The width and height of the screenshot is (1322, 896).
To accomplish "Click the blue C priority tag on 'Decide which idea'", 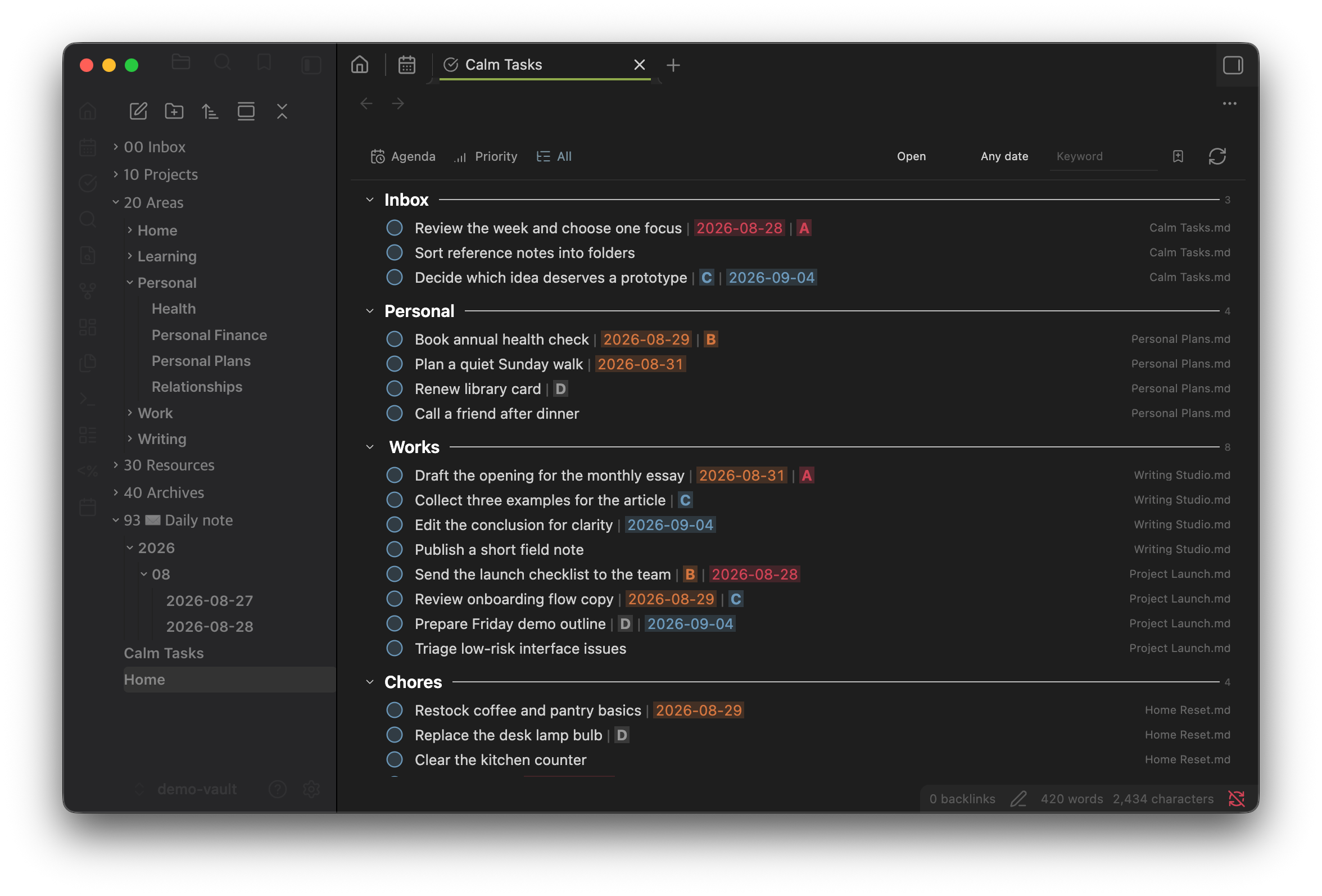I will [706, 278].
